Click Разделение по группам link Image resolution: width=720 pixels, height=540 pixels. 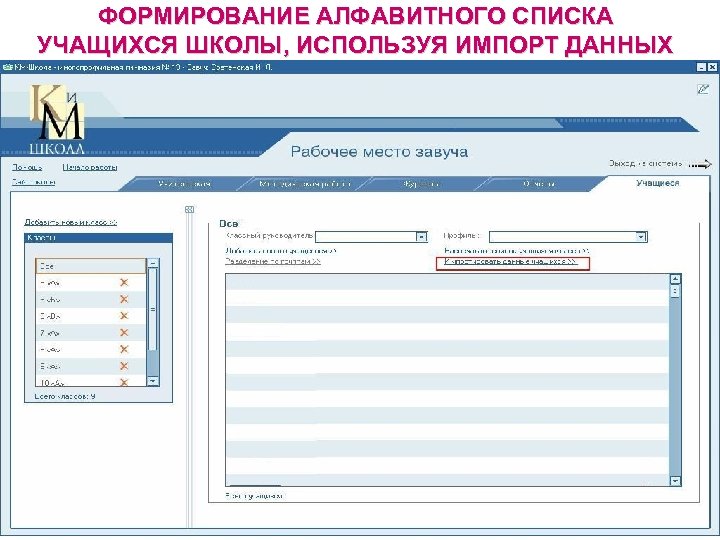tap(273, 261)
